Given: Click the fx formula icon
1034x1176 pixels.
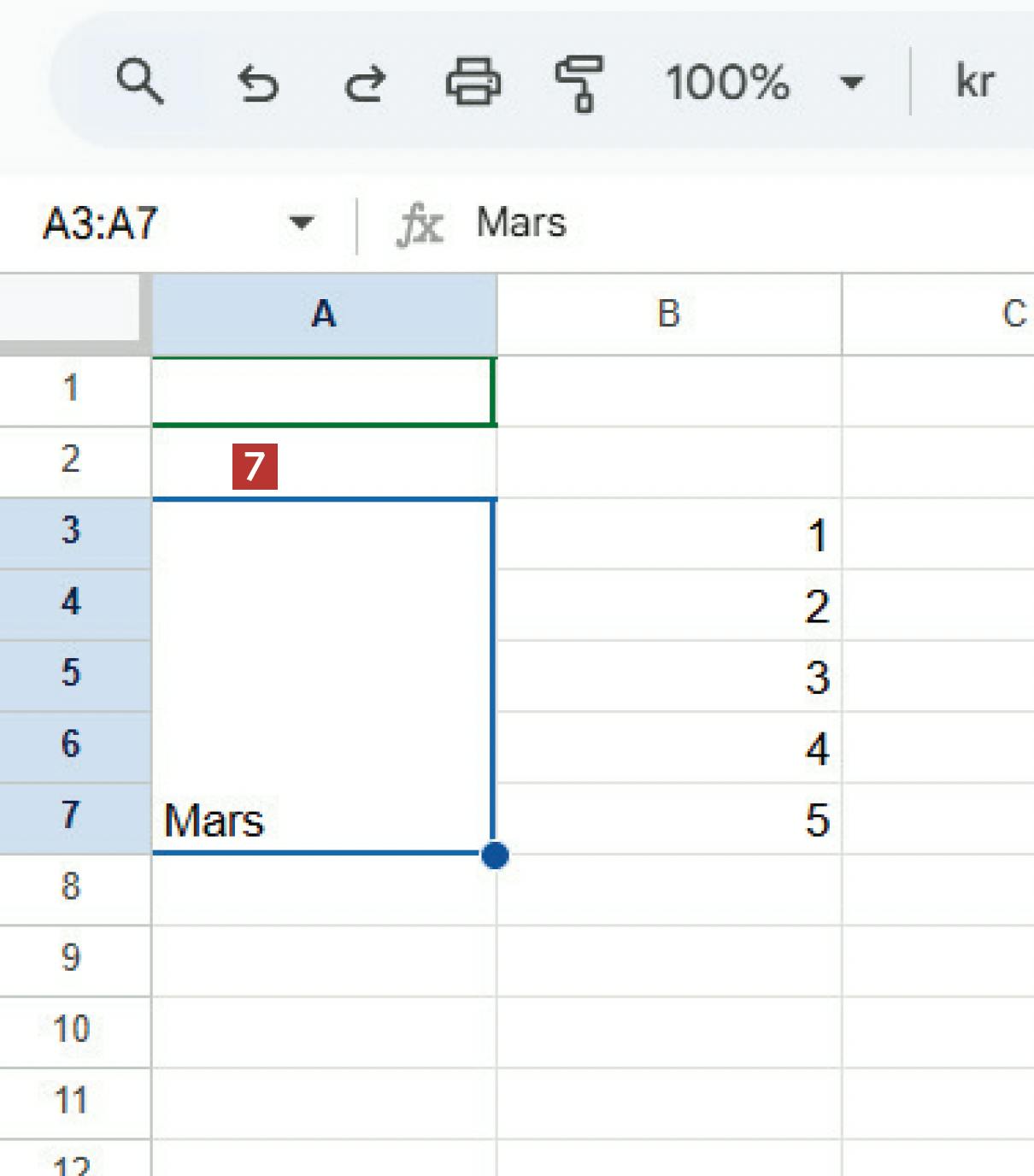Looking at the screenshot, I should (x=420, y=226).
